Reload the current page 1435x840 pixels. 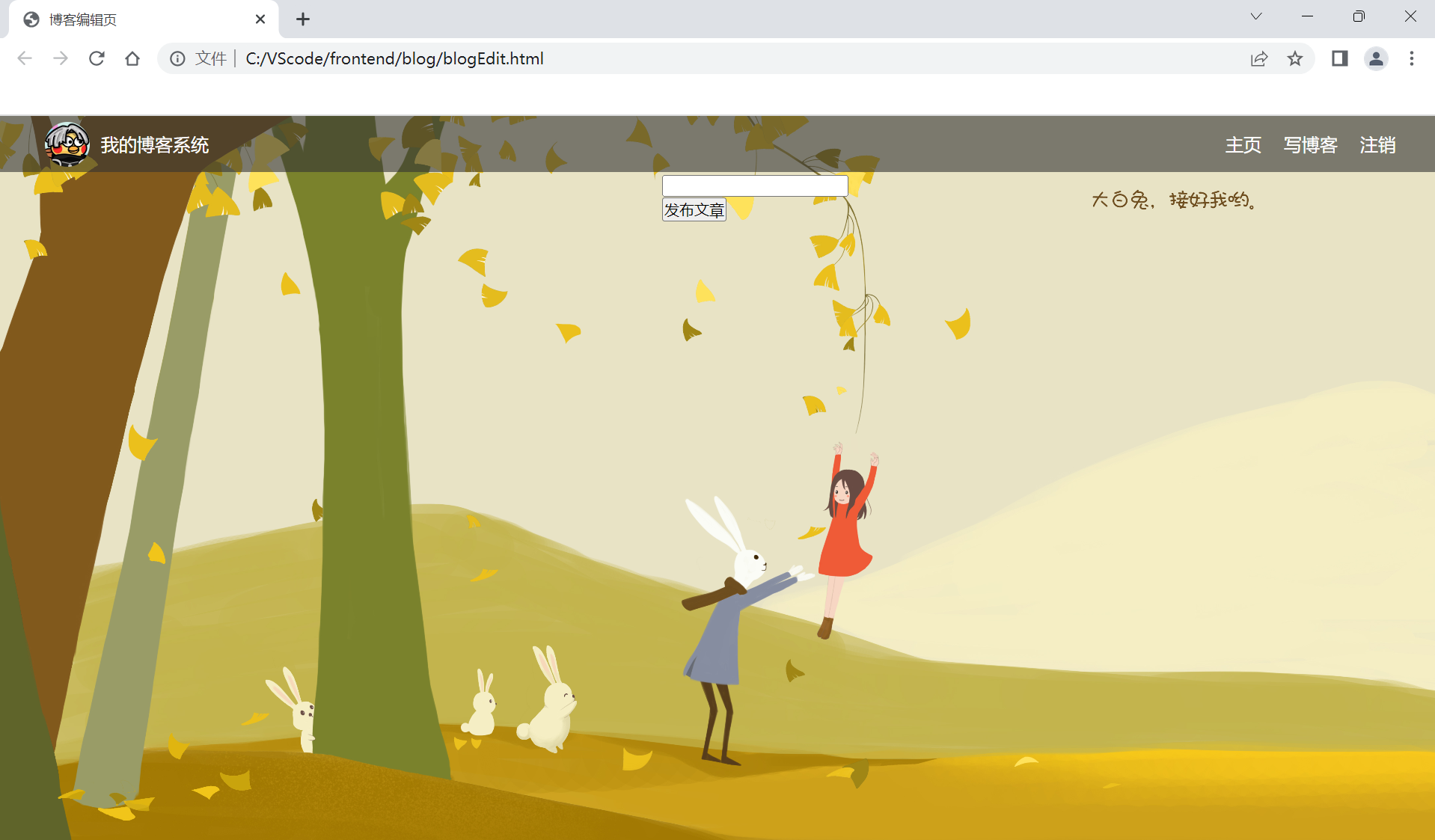coord(97,58)
